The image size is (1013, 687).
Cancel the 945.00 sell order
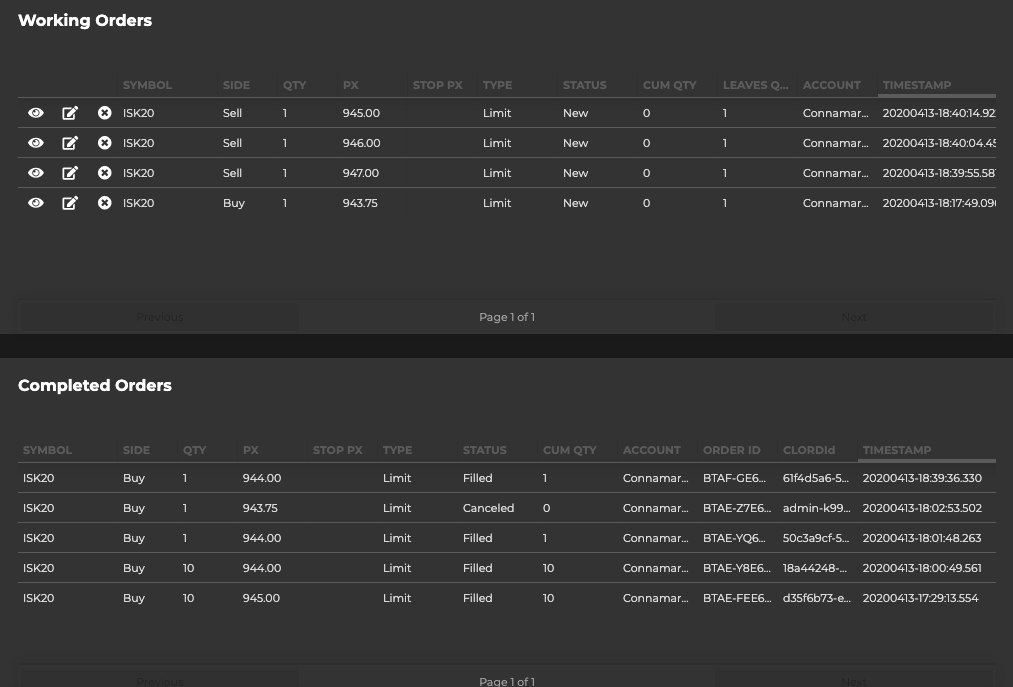pyautogui.click(x=105, y=113)
